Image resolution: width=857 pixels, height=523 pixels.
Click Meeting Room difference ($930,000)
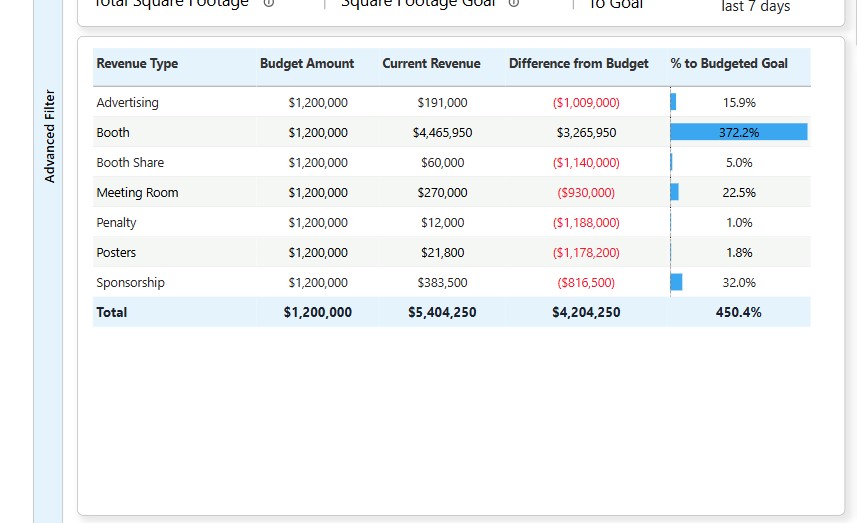586,192
